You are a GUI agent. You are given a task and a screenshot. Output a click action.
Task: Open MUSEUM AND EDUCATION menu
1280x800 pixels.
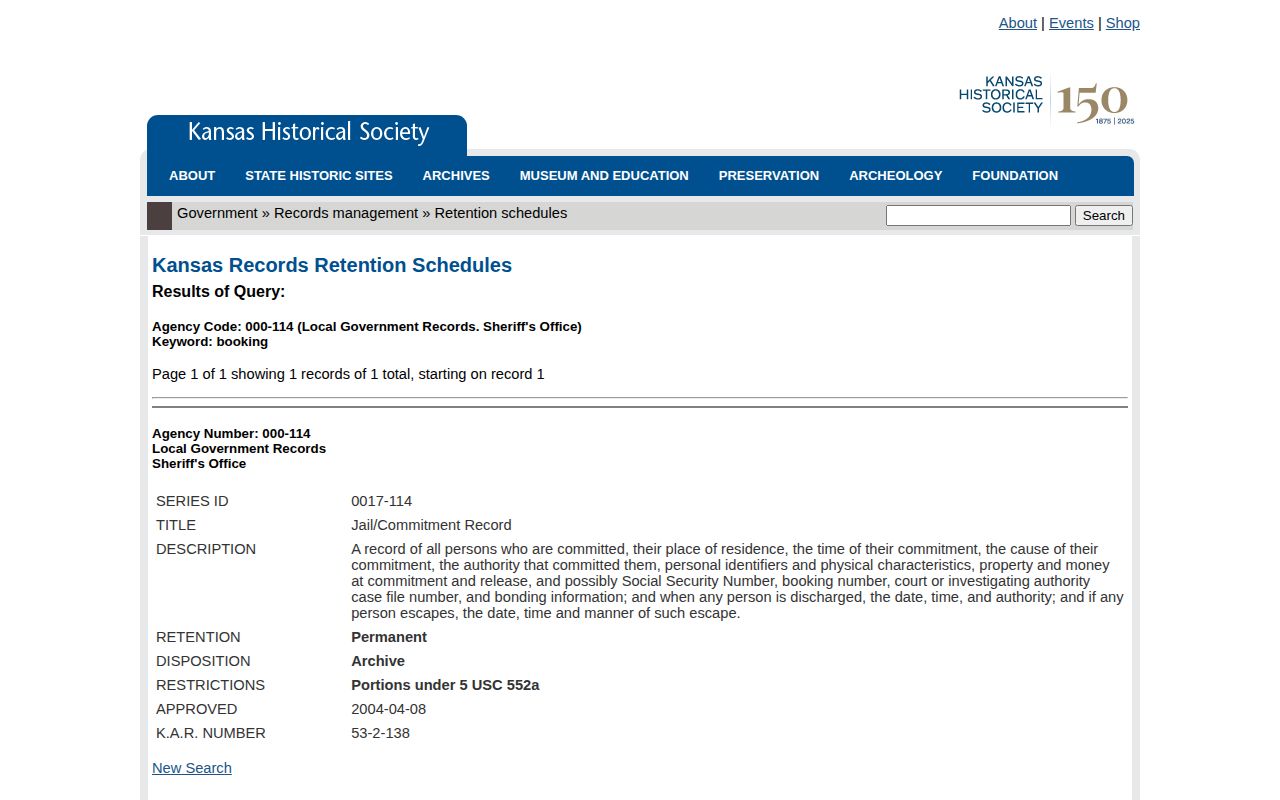pos(604,176)
